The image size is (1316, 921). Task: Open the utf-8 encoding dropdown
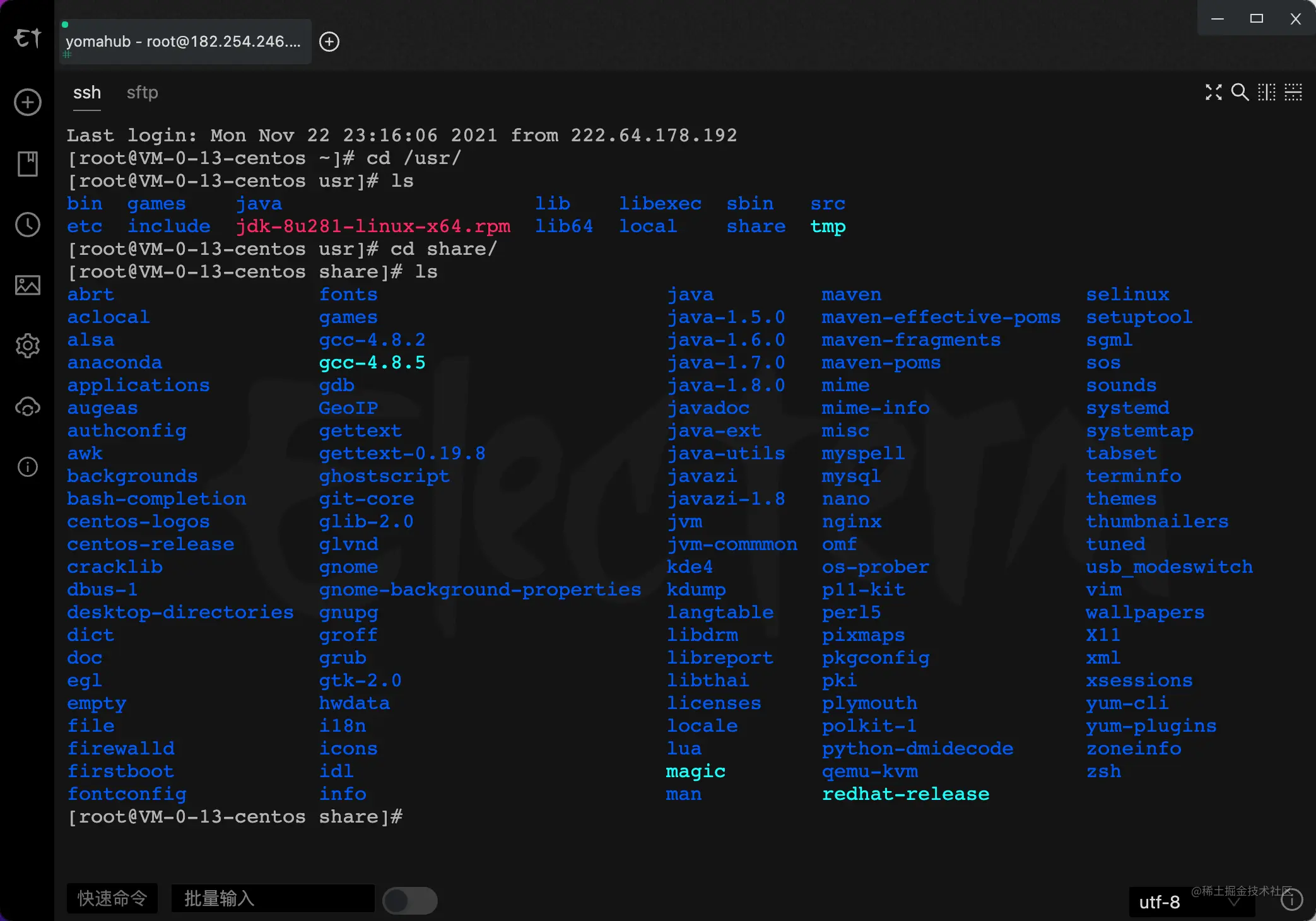click(1190, 902)
